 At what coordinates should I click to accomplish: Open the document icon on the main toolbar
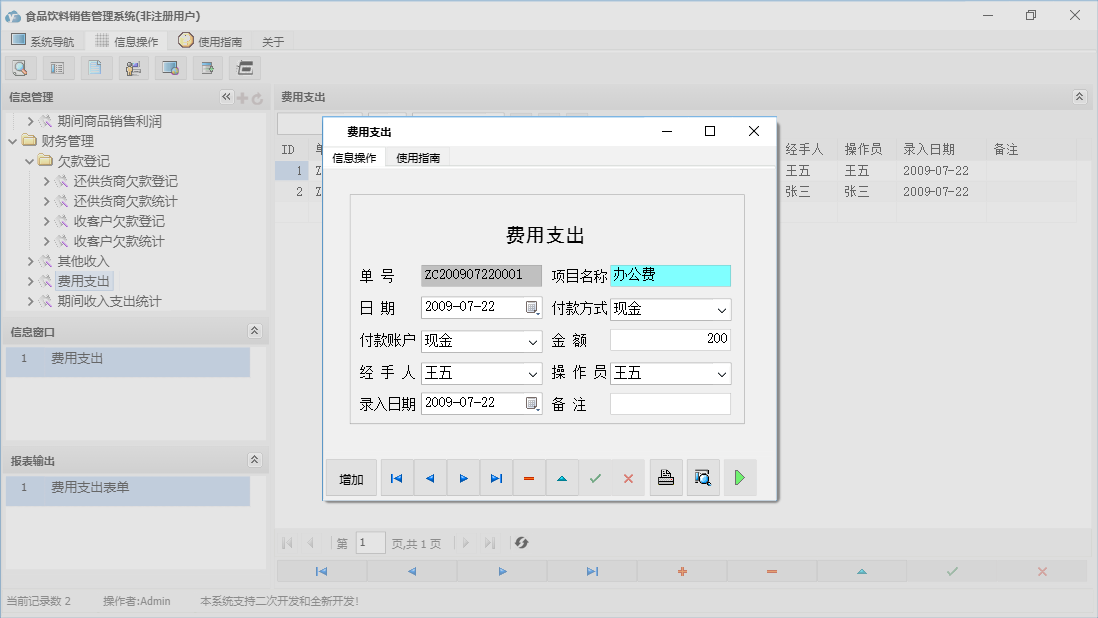pos(95,67)
